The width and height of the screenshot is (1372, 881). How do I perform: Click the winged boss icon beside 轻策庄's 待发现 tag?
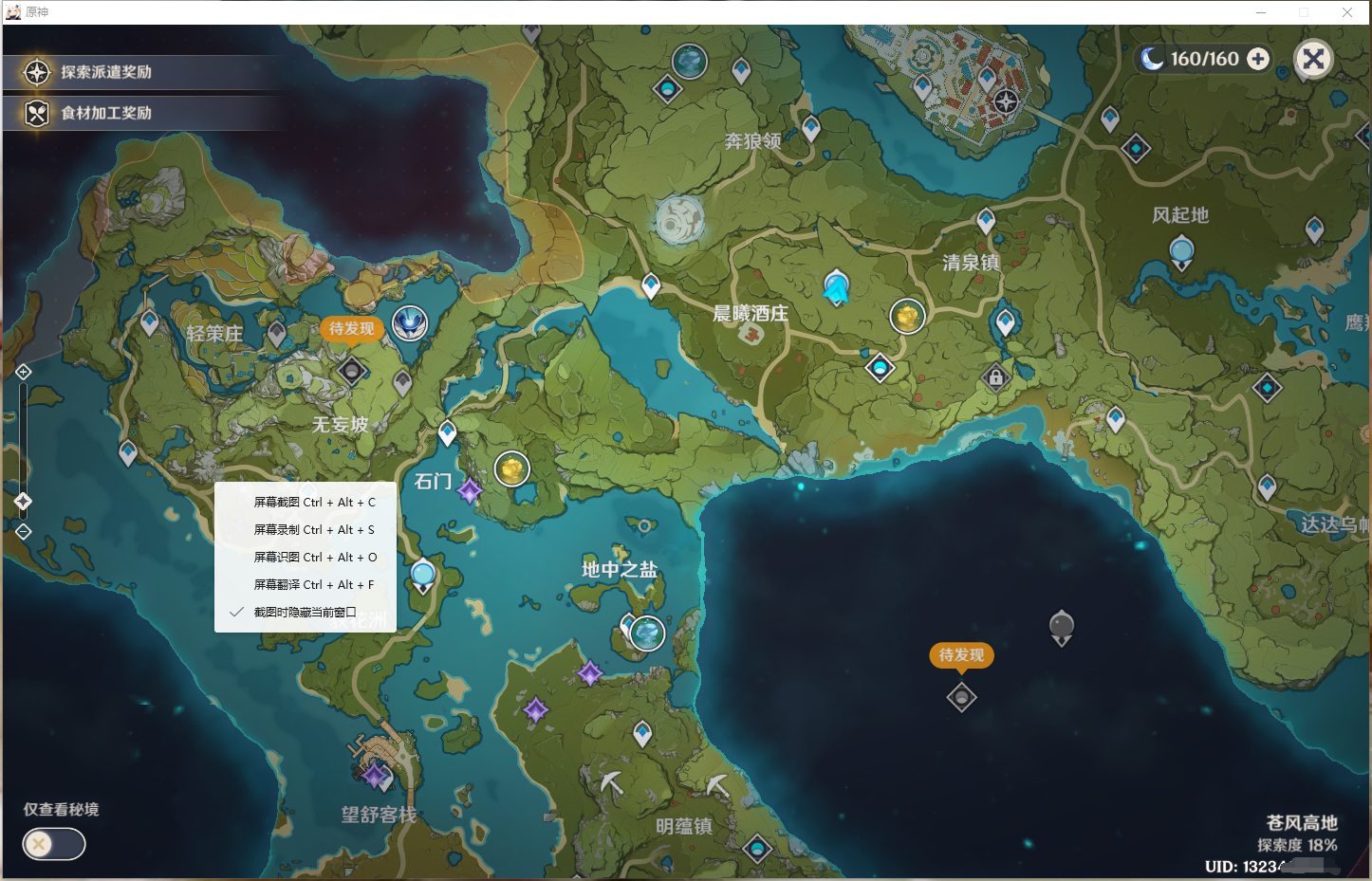click(x=410, y=323)
